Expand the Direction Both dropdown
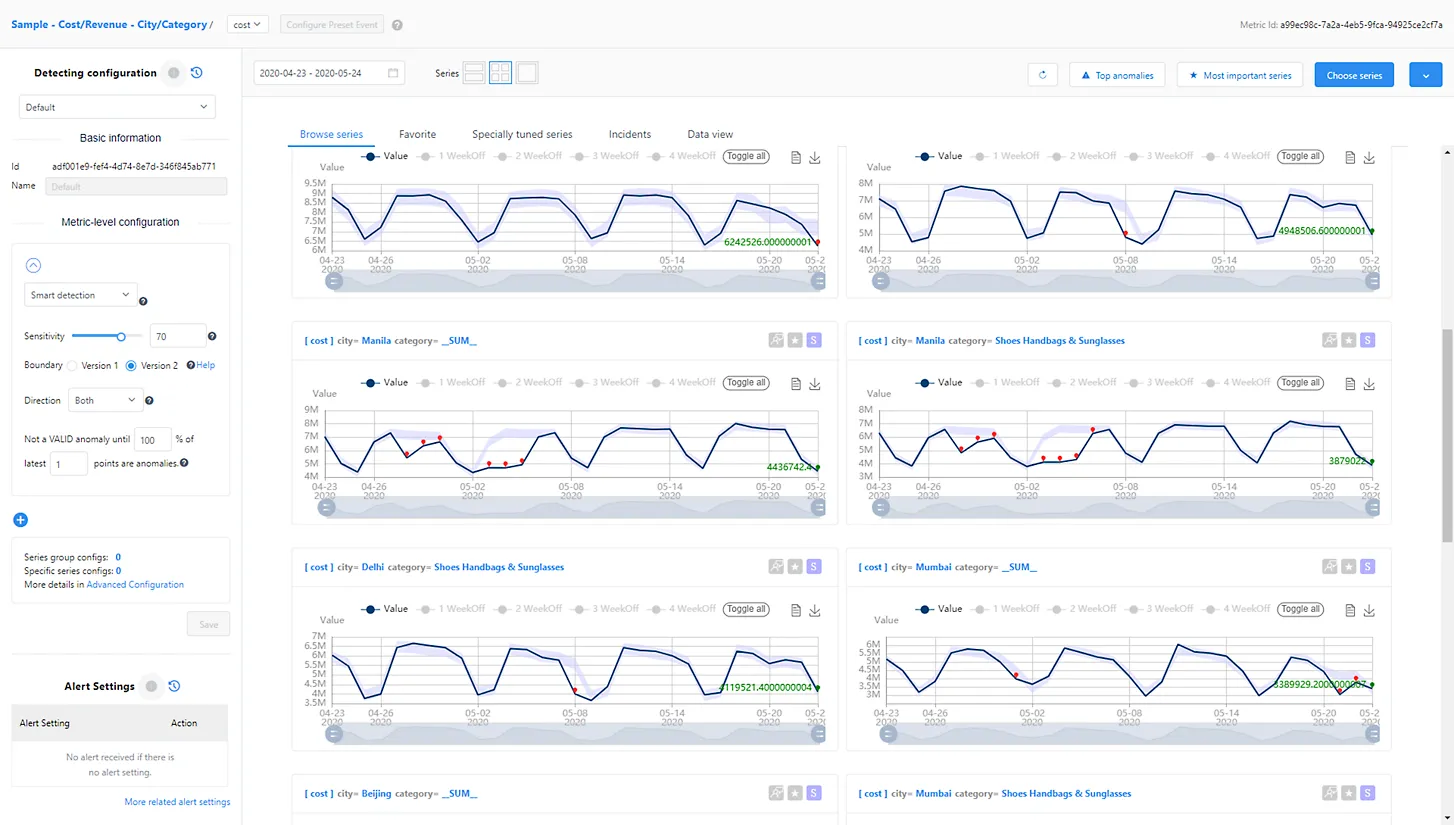1454x825 pixels. (105, 400)
